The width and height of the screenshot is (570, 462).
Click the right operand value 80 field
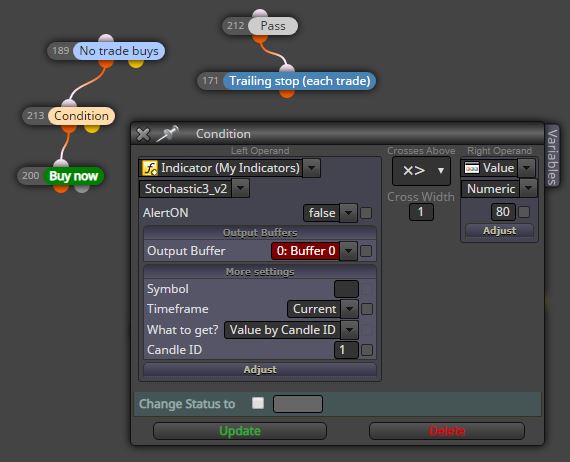click(x=503, y=212)
